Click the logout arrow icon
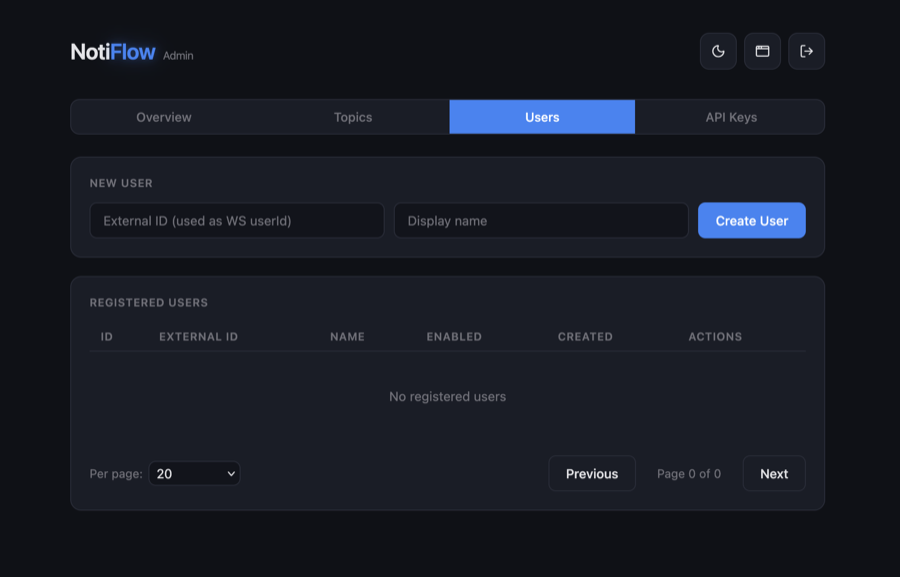This screenshot has width=900, height=577. coord(806,51)
